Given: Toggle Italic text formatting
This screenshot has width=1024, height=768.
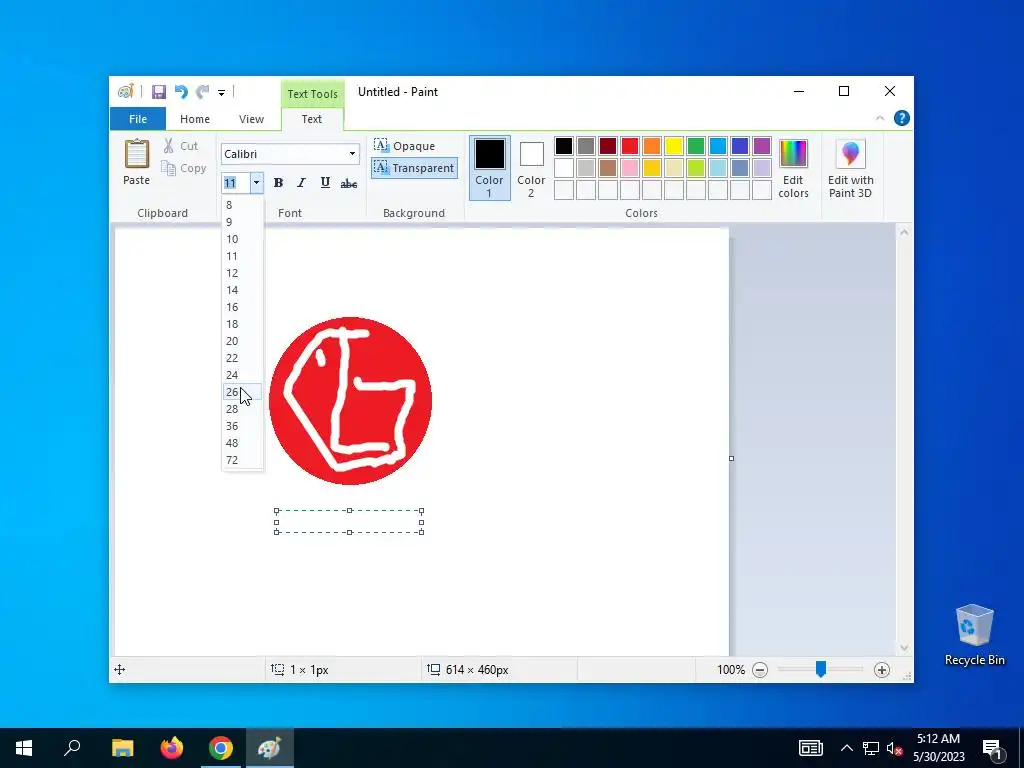Looking at the screenshot, I should (x=301, y=183).
